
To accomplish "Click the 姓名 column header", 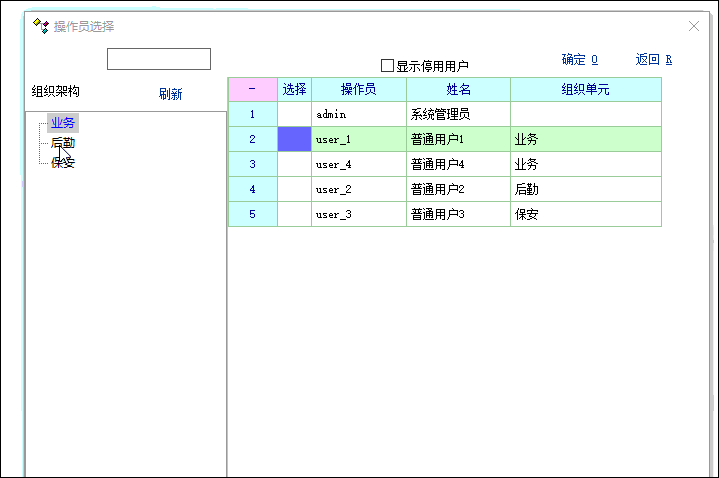I will click(458, 89).
